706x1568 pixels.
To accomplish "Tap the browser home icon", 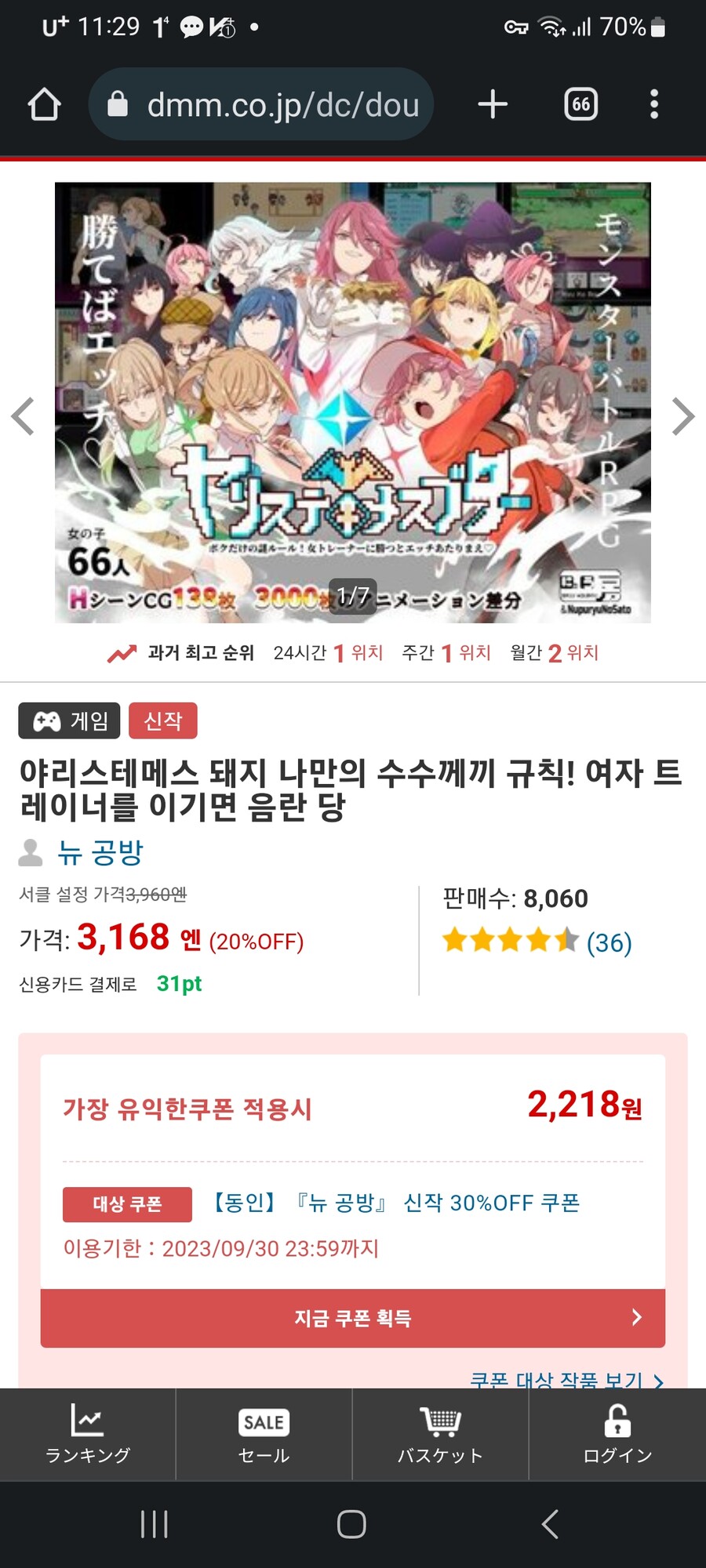I will click(45, 104).
